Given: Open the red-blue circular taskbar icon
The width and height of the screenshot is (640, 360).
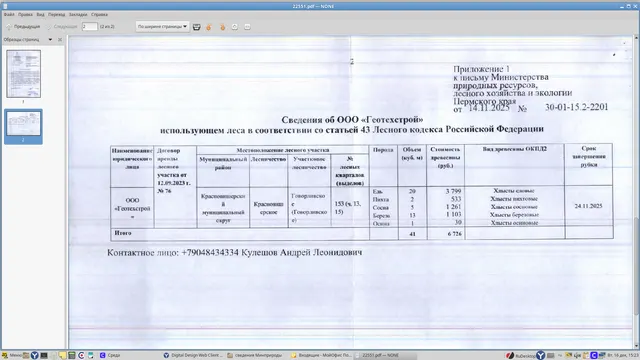Looking at the screenshot, I should [x=81, y=356].
